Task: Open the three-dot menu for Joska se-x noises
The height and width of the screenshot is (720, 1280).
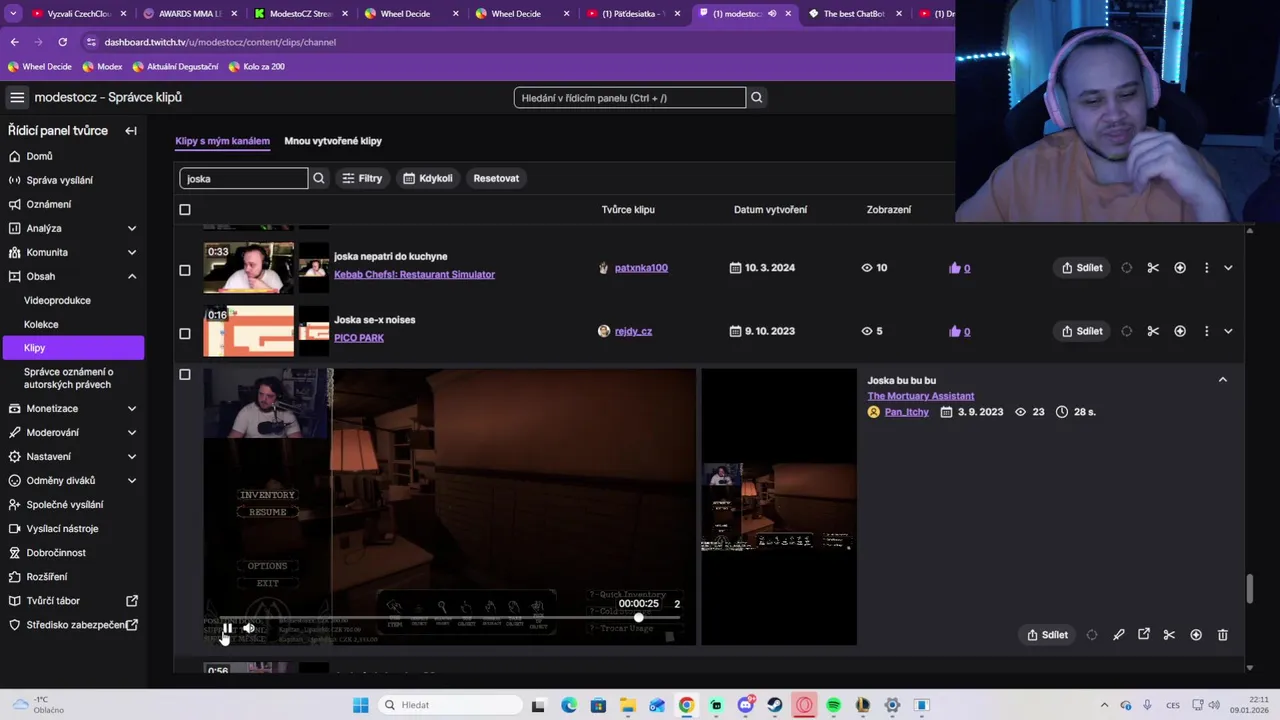Action: tap(1206, 331)
